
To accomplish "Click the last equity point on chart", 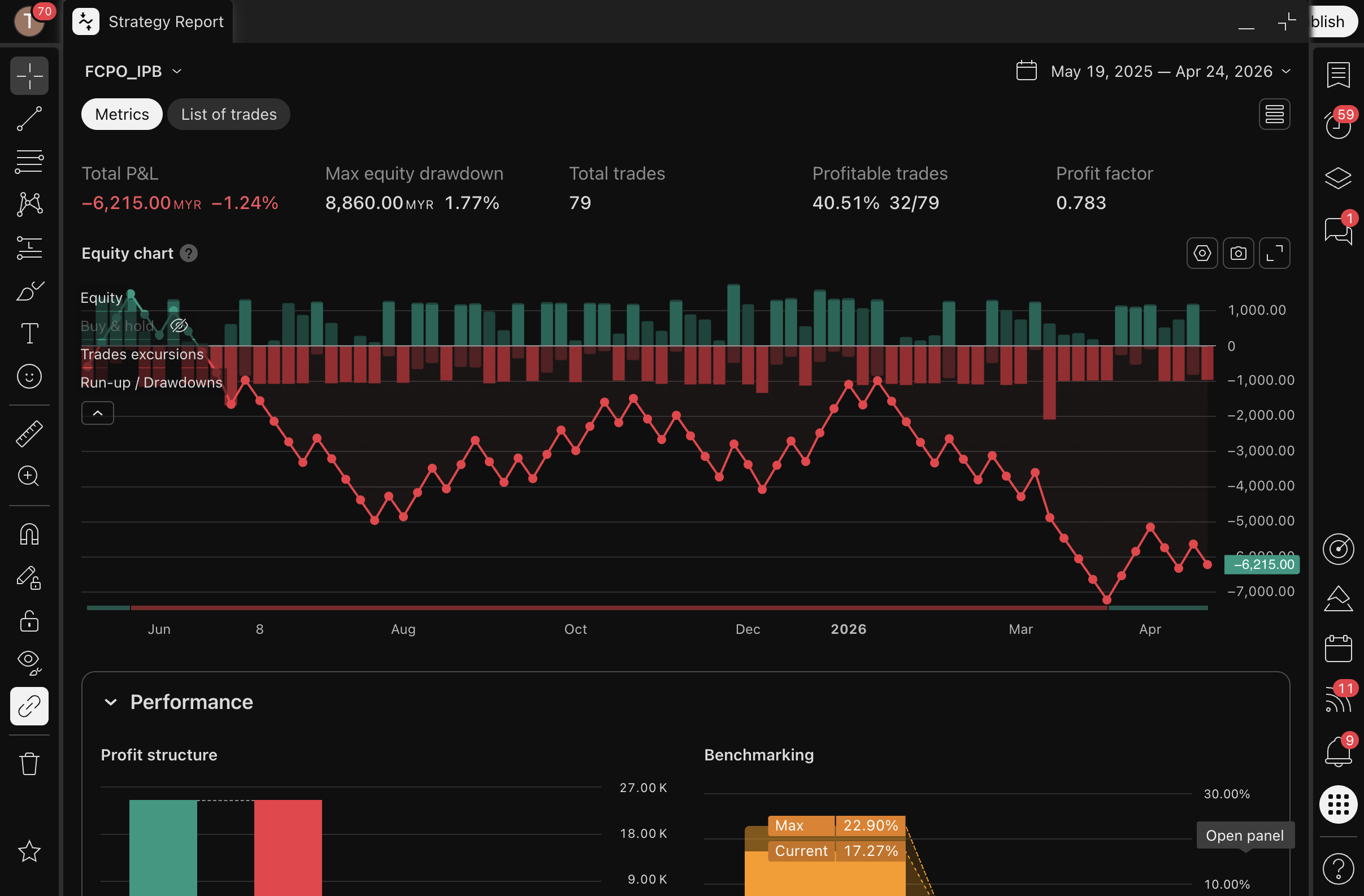I will 1207,565.
